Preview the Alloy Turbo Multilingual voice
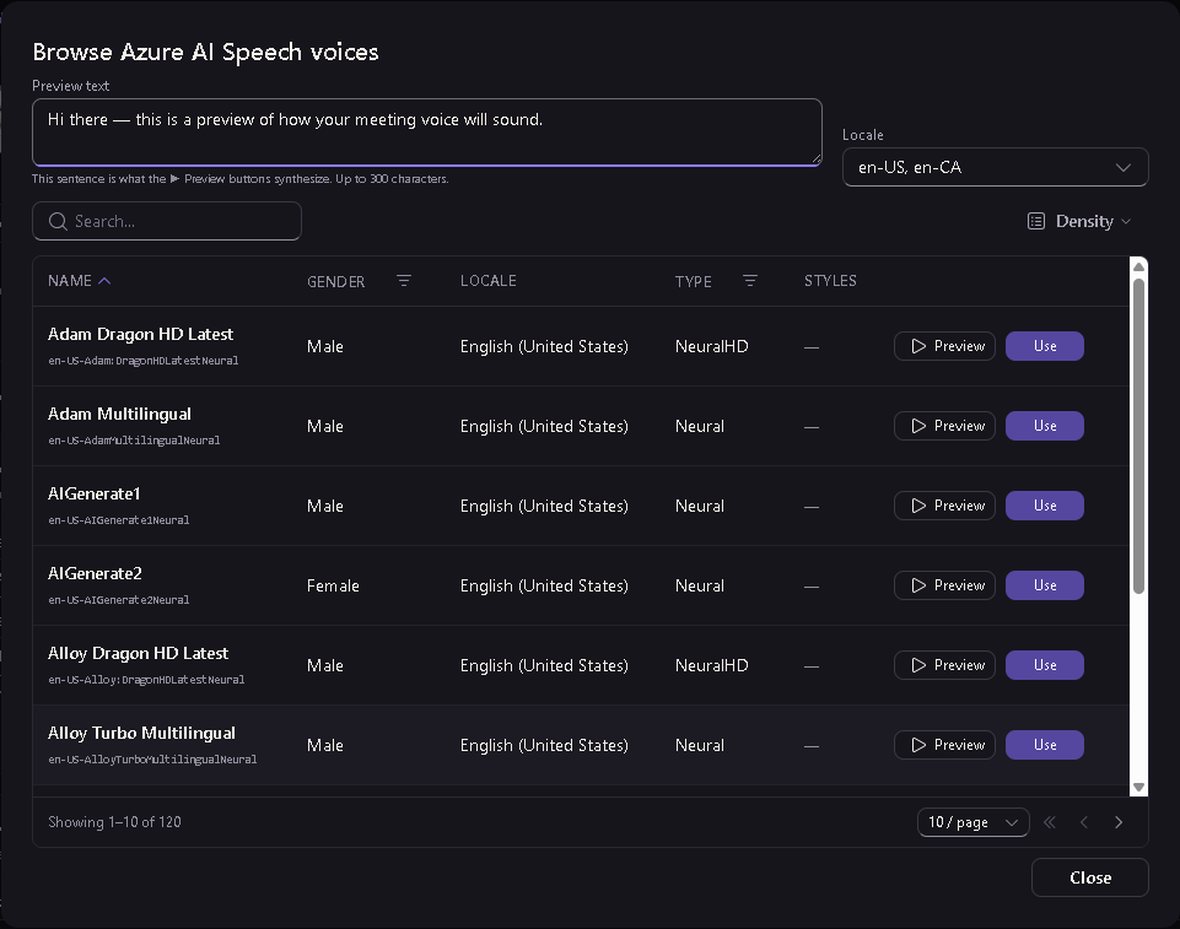 (944, 745)
